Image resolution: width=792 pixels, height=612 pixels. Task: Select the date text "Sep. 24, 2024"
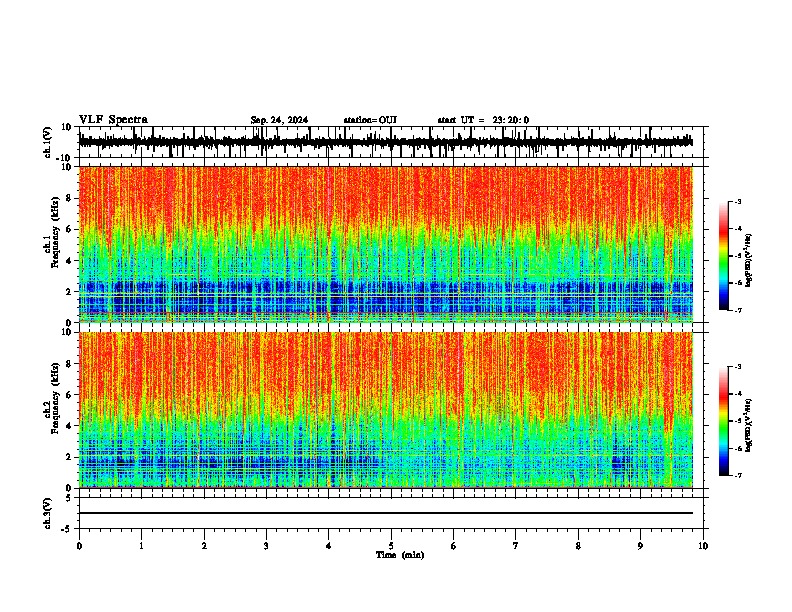pyautogui.click(x=279, y=120)
